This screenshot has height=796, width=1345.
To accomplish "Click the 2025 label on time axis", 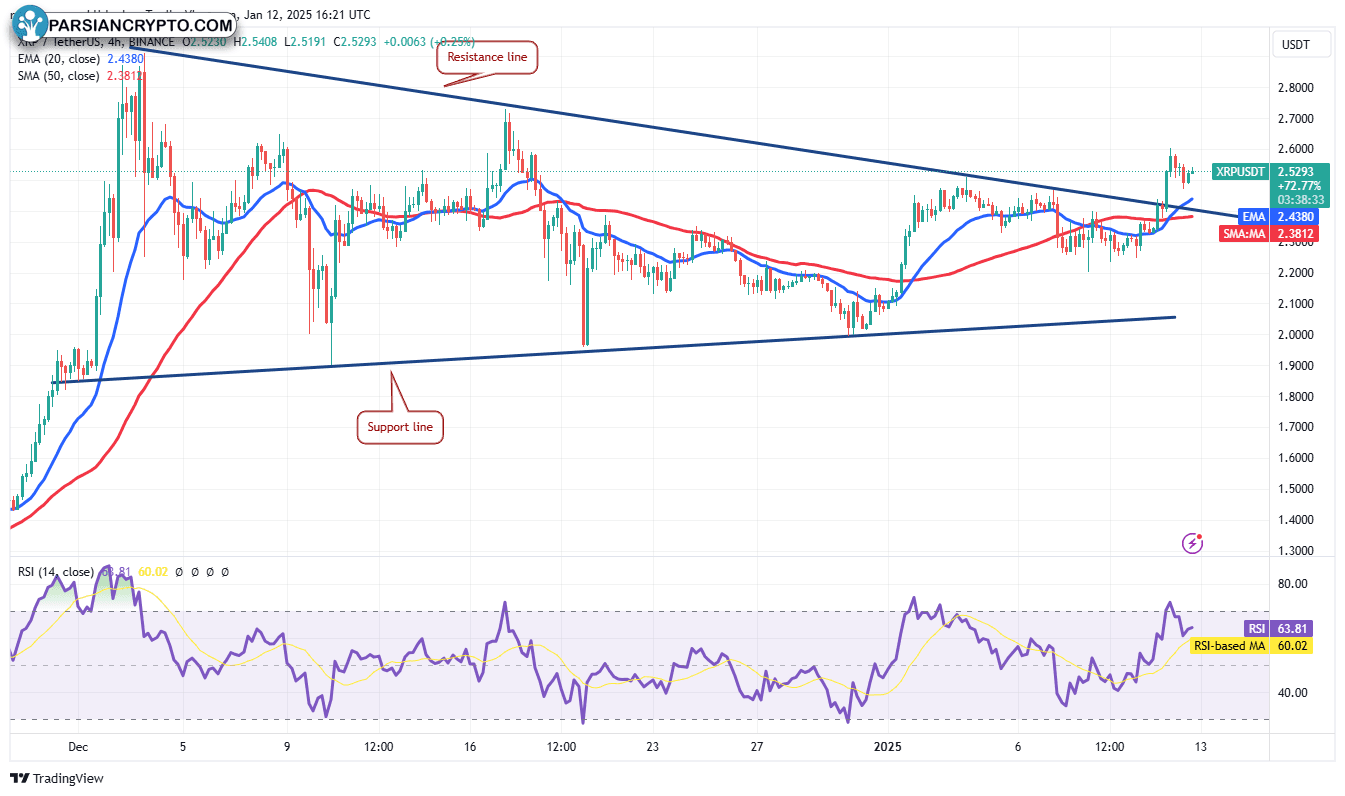I will coord(888,747).
